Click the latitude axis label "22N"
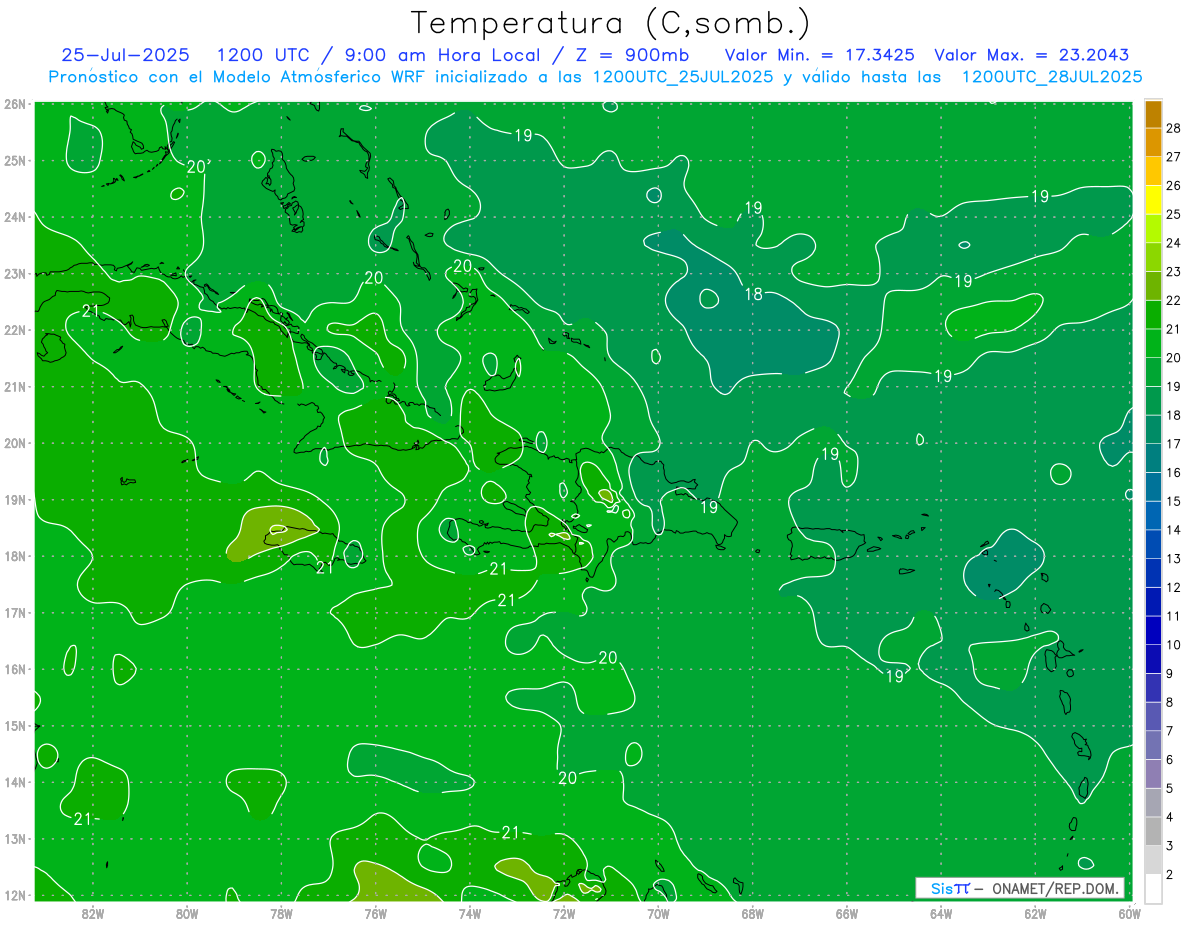This screenshot has width=1200, height=927. tap(14, 330)
